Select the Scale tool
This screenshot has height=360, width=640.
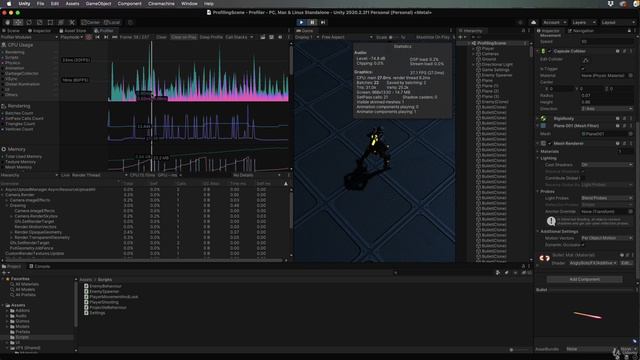tap(40, 22)
